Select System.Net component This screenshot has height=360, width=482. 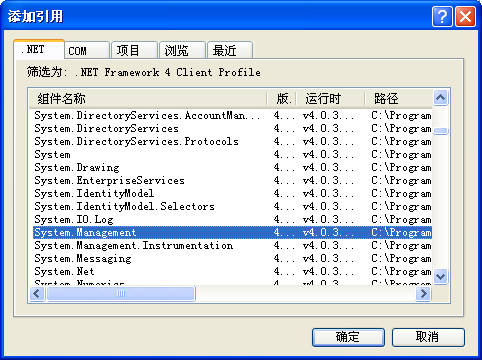232,271
